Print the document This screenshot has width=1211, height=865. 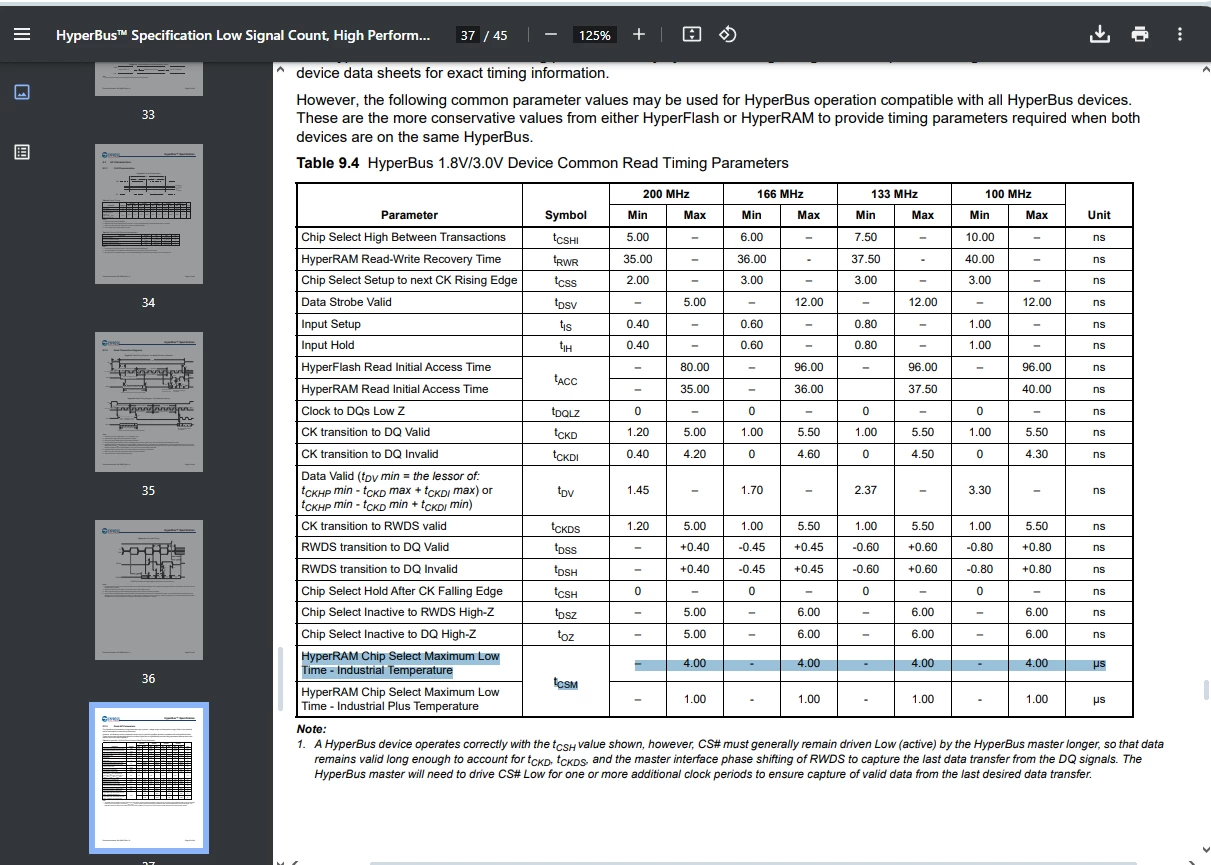tap(1140, 34)
